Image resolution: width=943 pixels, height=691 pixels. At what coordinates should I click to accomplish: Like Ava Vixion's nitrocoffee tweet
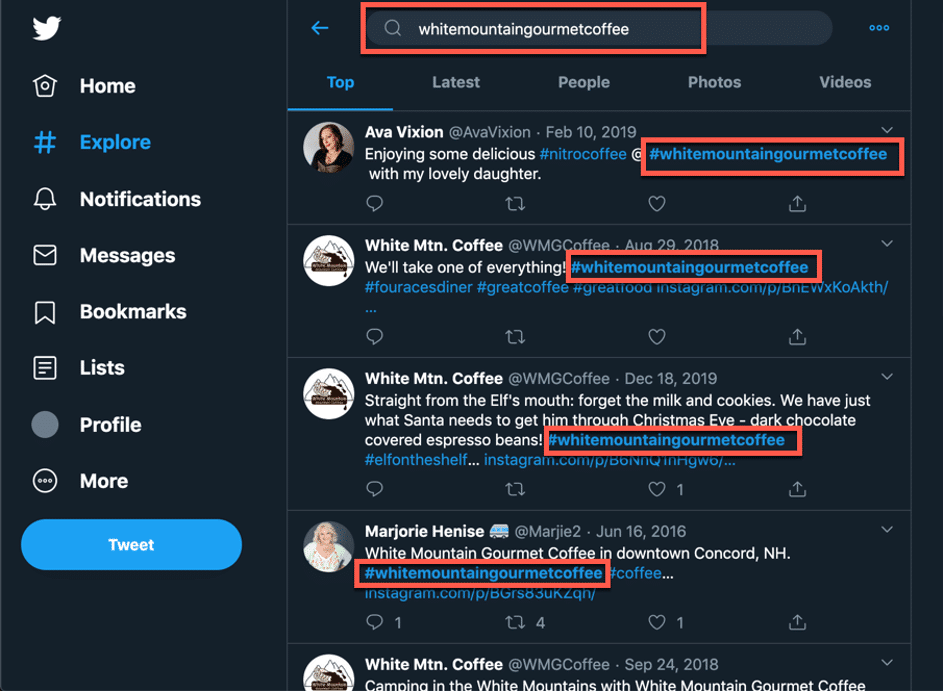click(x=657, y=204)
